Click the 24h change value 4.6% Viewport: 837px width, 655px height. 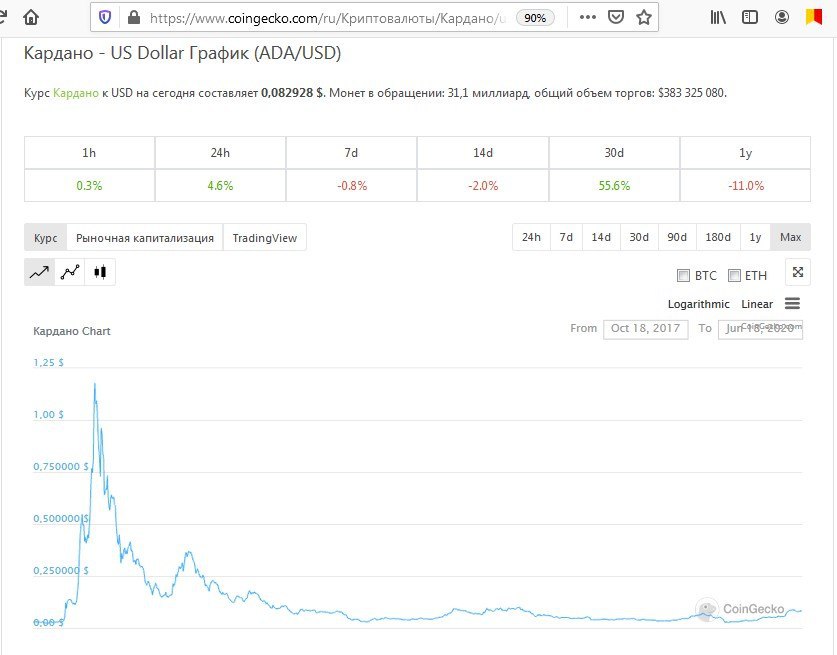[220, 186]
